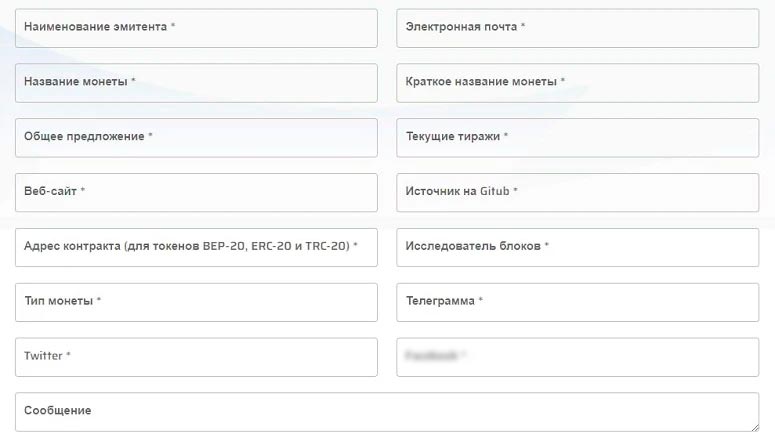
Task: Click the Наименование эмитента input field
Action: point(196,28)
